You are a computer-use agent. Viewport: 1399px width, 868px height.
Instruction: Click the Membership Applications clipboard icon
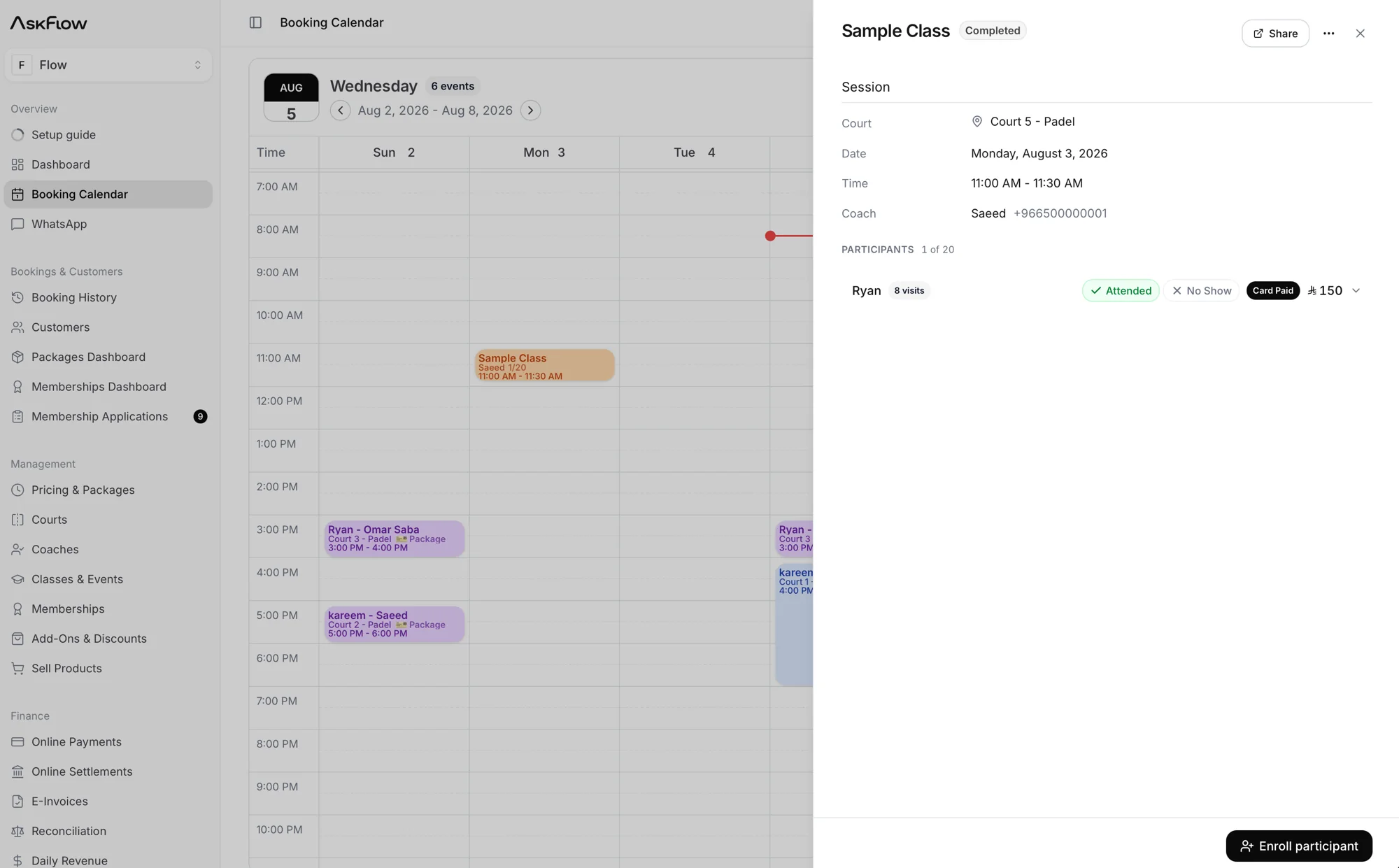click(x=17, y=416)
